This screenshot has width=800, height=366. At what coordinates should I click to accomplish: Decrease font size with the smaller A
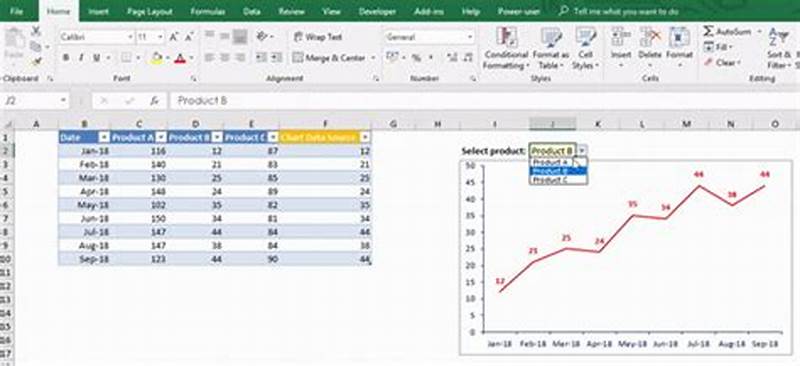pos(189,37)
